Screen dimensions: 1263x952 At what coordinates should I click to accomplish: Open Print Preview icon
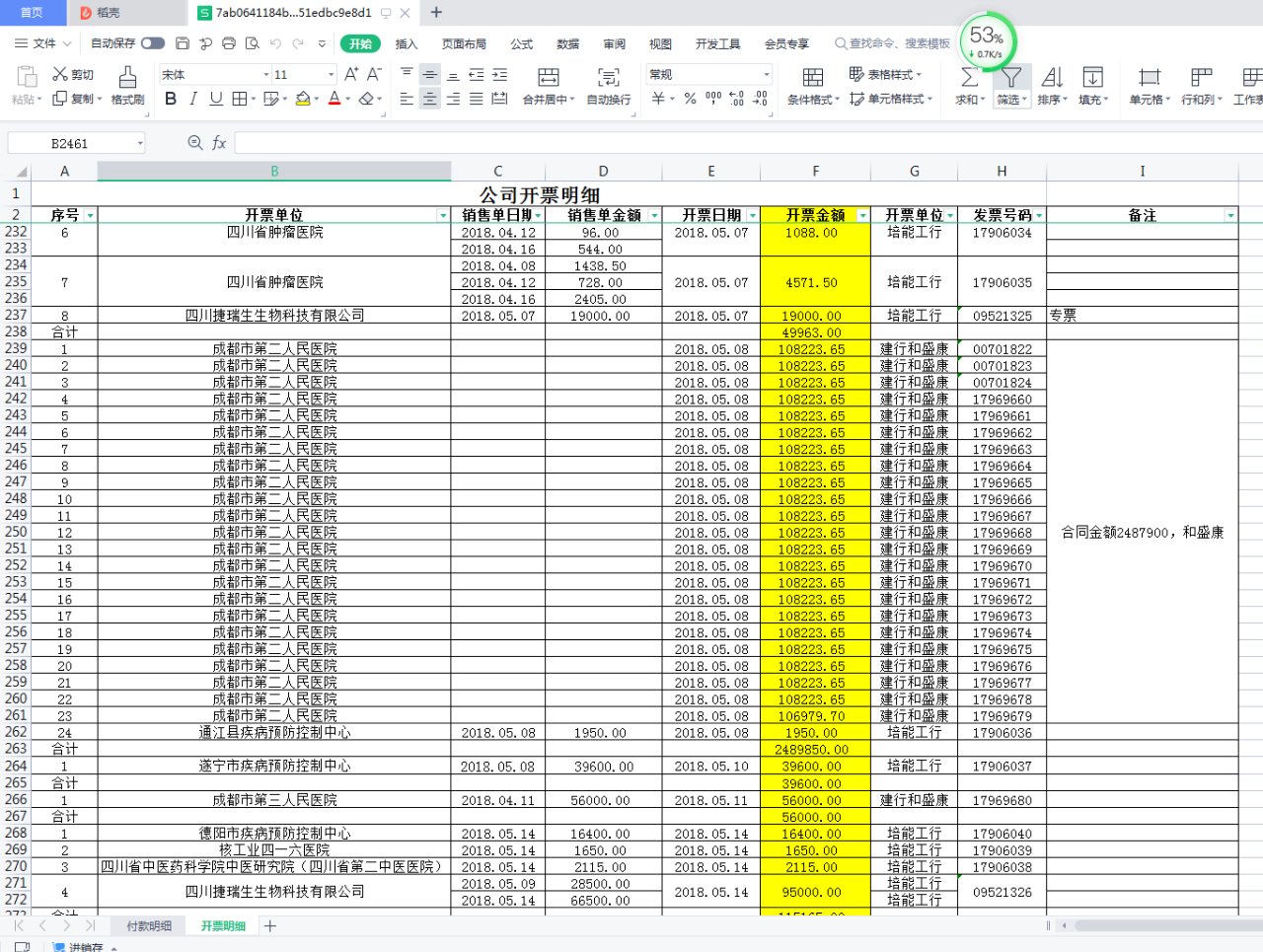(x=253, y=43)
